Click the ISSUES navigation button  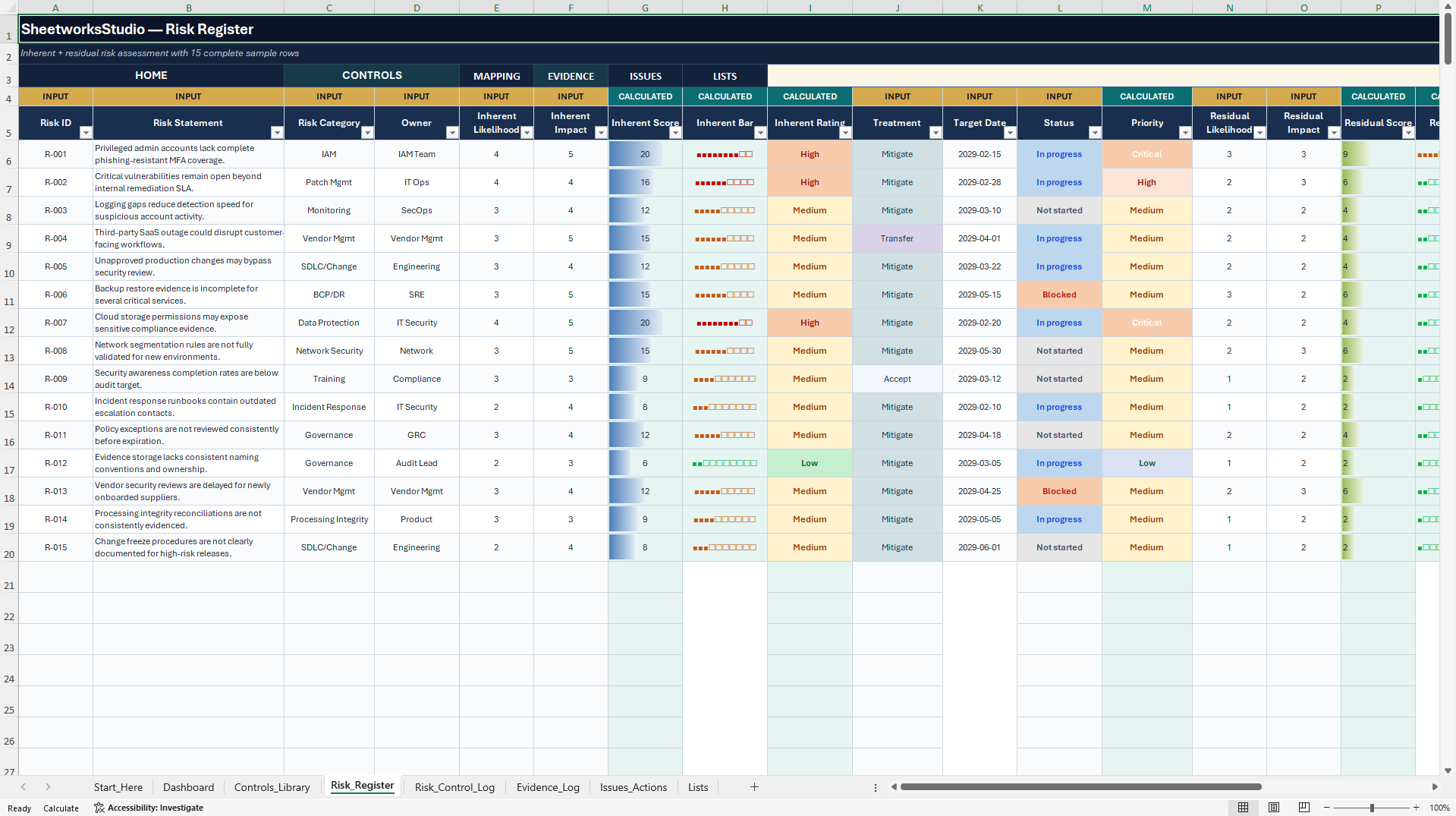tap(646, 76)
